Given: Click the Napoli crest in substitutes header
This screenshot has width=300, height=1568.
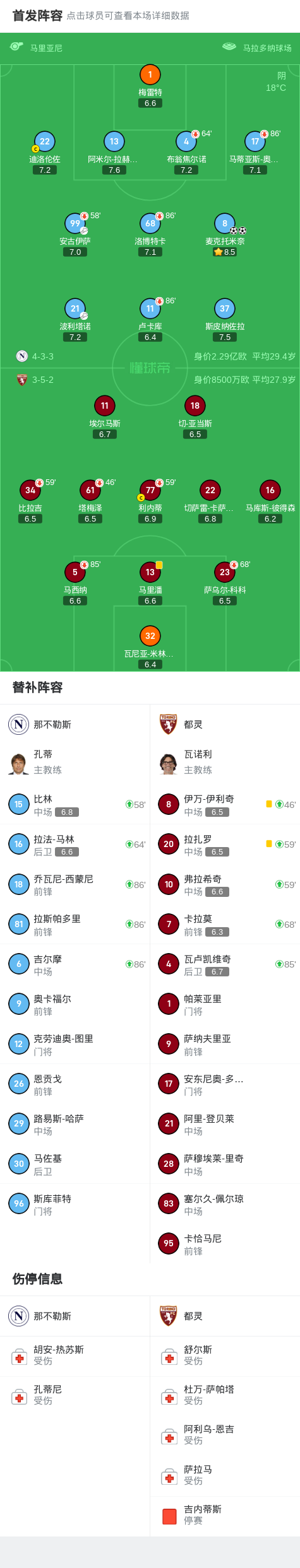Looking at the screenshot, I should click(19, 724).
